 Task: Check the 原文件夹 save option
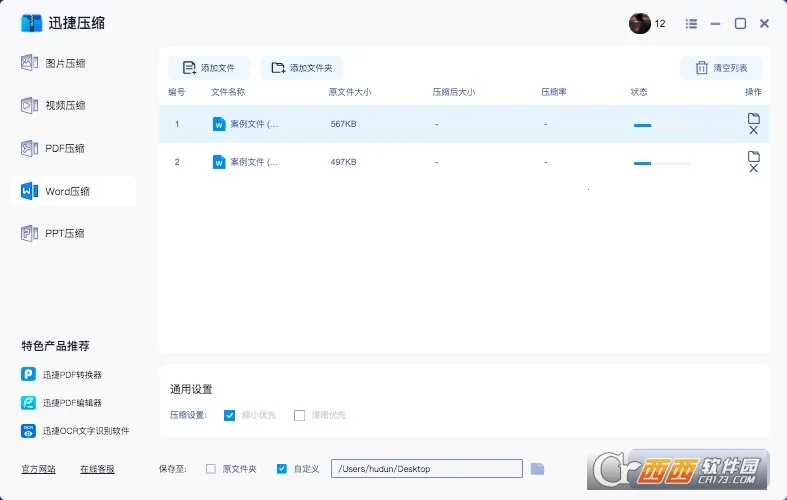[x=210, y=468]
